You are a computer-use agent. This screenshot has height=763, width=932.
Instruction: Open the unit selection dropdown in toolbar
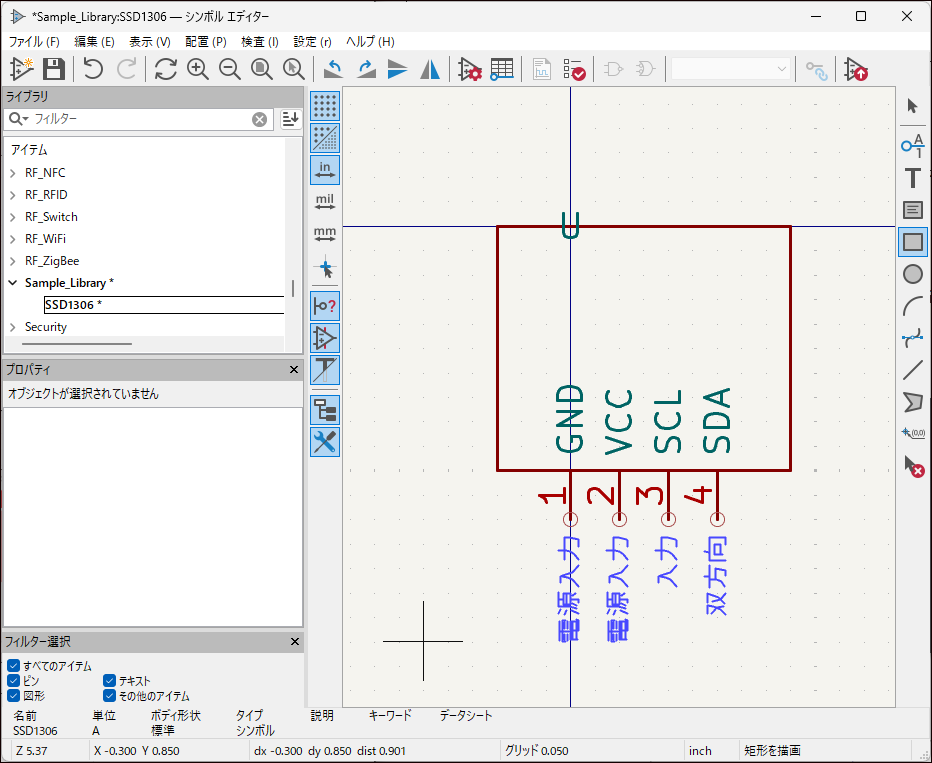(x=731, y=69)
